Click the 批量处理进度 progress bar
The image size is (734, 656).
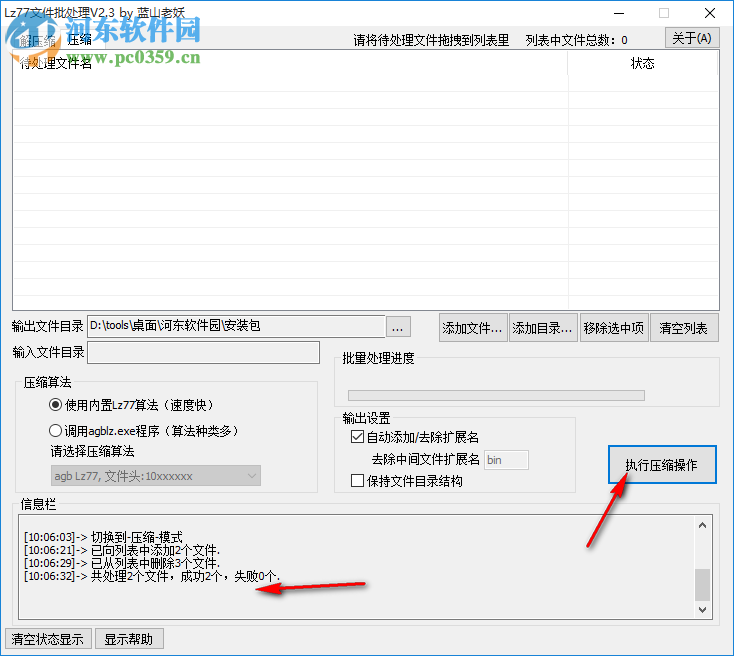tap(496, 396)
